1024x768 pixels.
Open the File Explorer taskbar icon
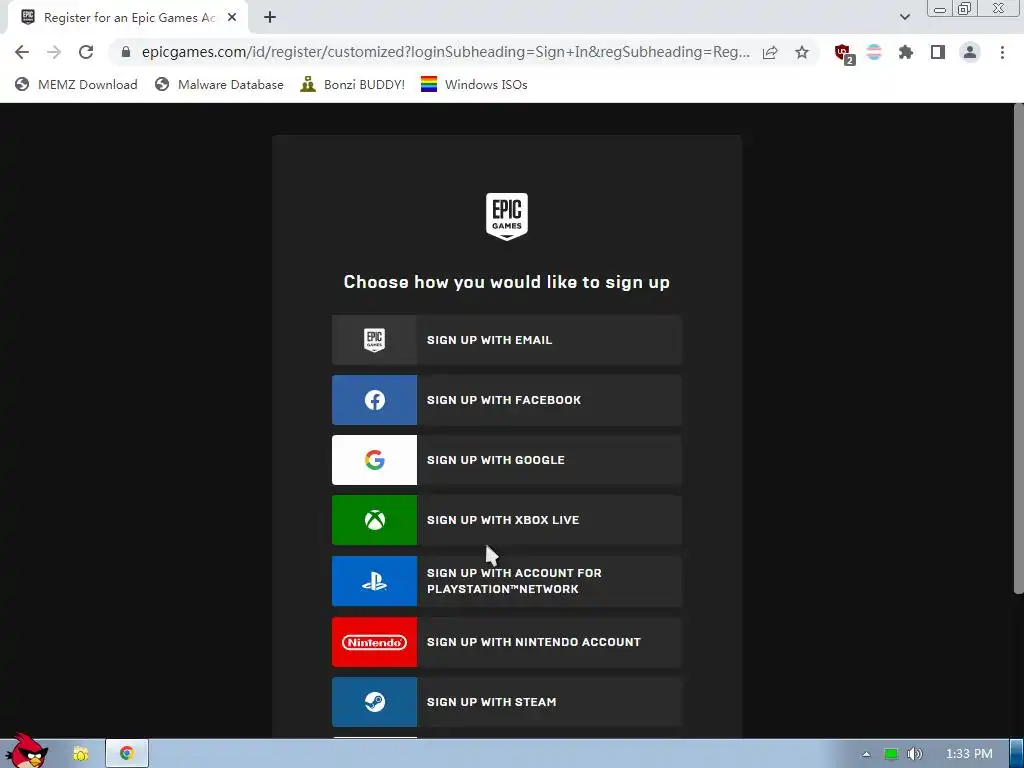click(x=81, y=754)
